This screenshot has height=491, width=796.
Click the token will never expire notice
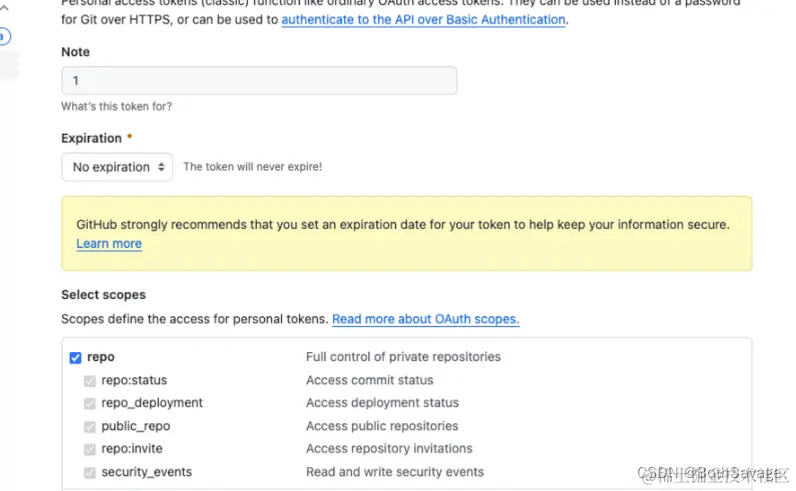click(252, 167)
